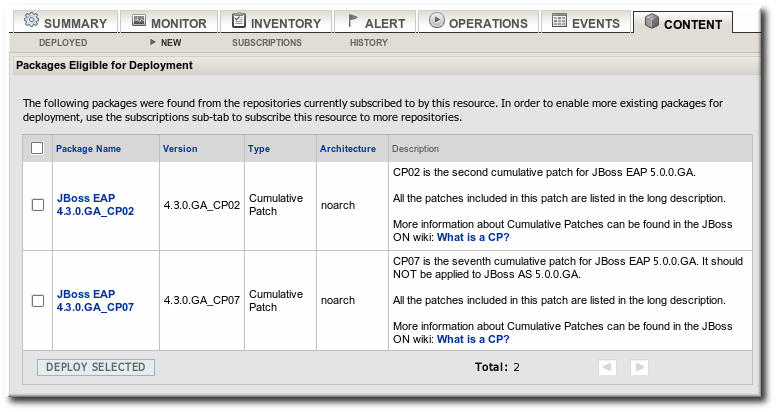Click the Operations play icon

[x=437, y=21]
